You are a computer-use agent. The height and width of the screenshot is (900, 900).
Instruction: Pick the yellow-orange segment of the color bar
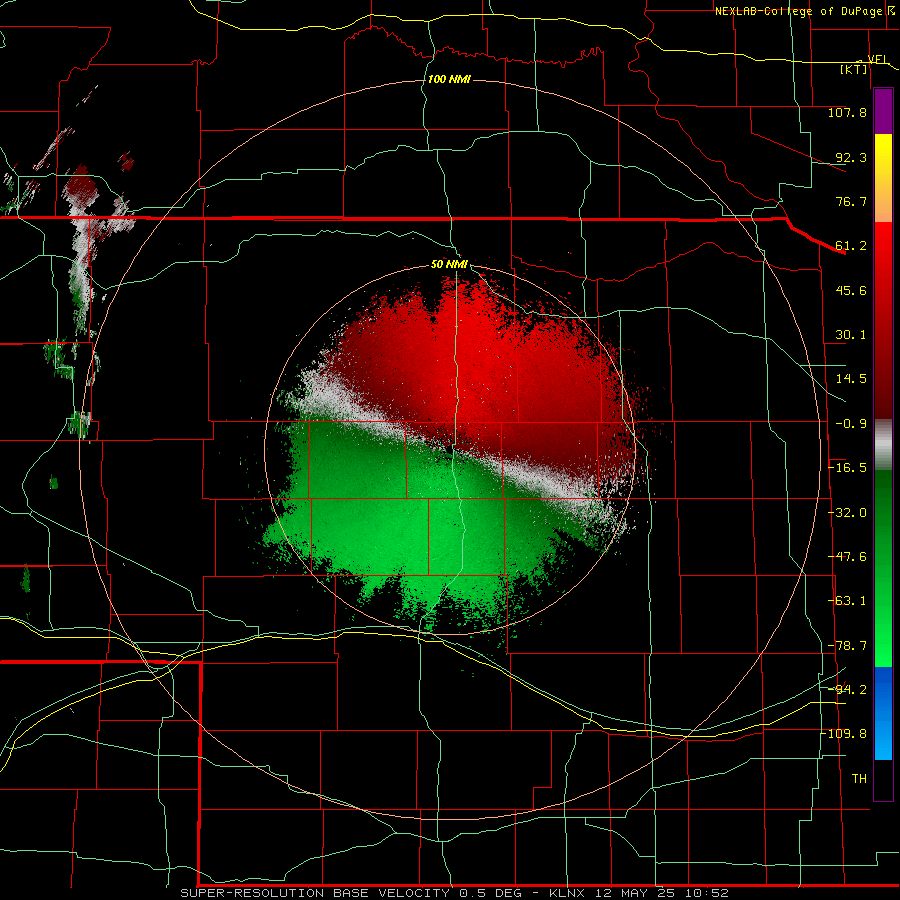[883, 179]
